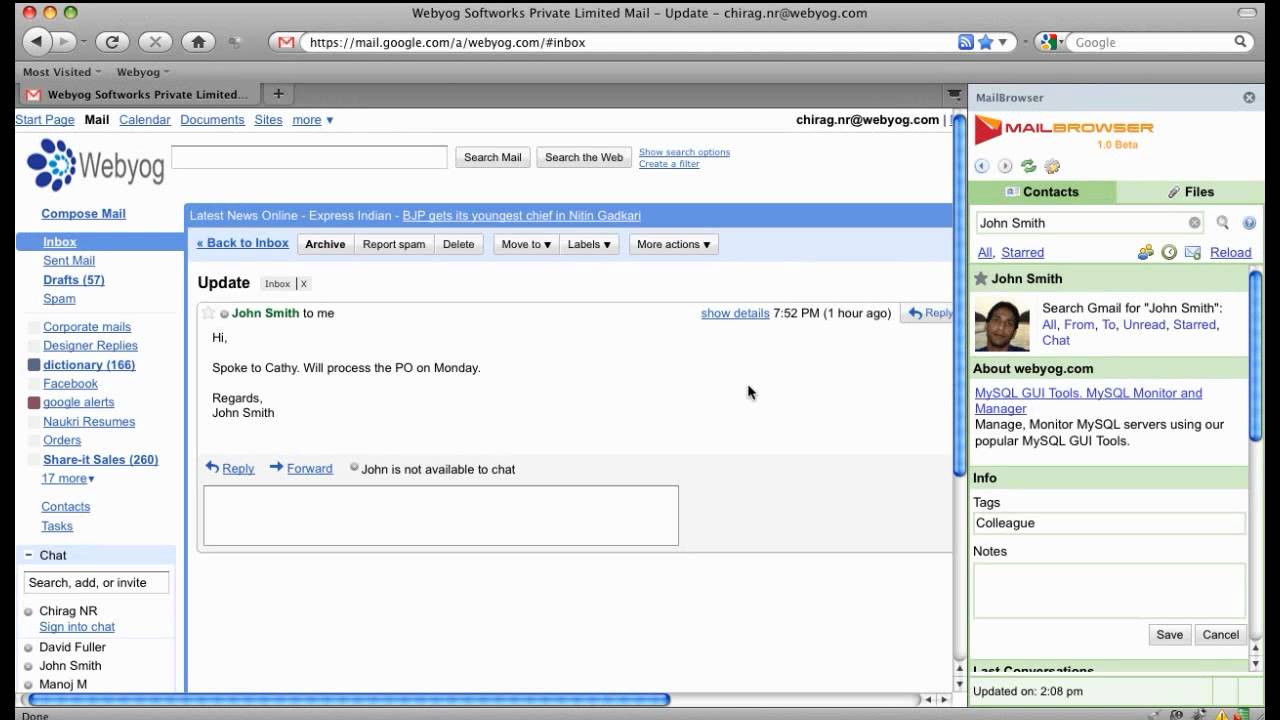Image resolution: width=1280 pixels, height=720 pixels.
Task: Click the people group icon in MailBrowser
Action: point(1146,252)
